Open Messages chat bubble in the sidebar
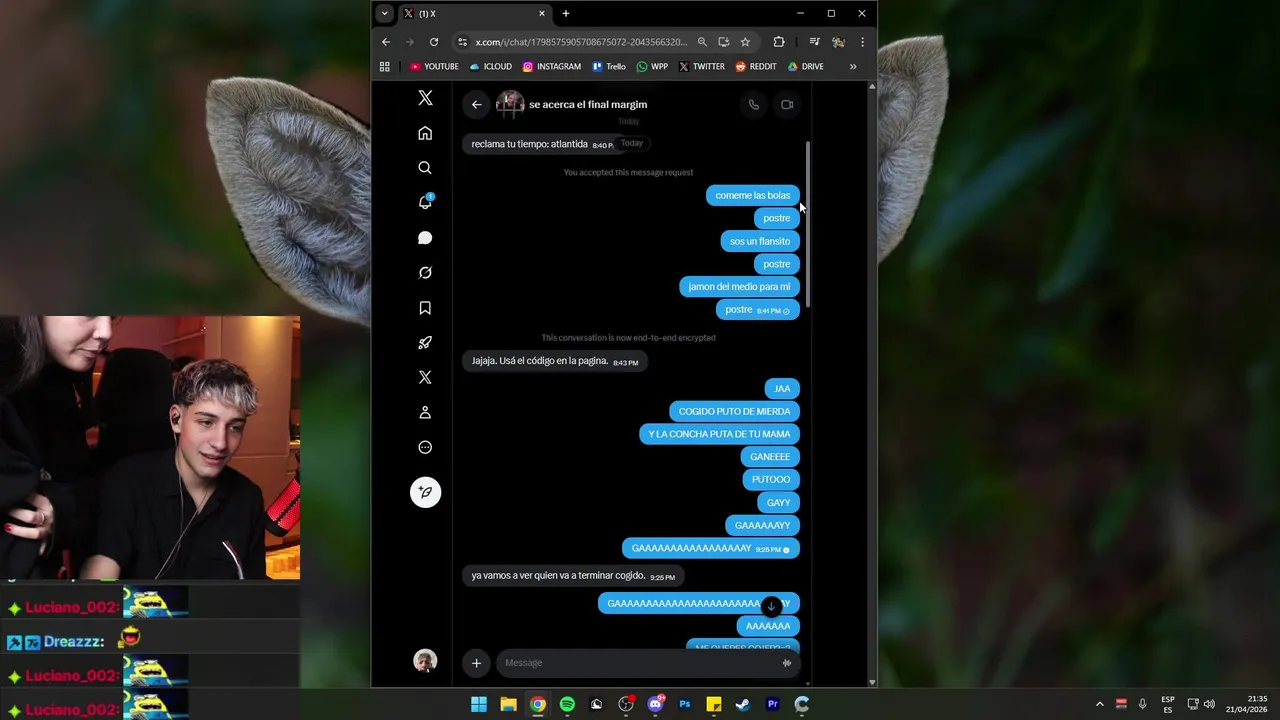 tap(425, 238)
